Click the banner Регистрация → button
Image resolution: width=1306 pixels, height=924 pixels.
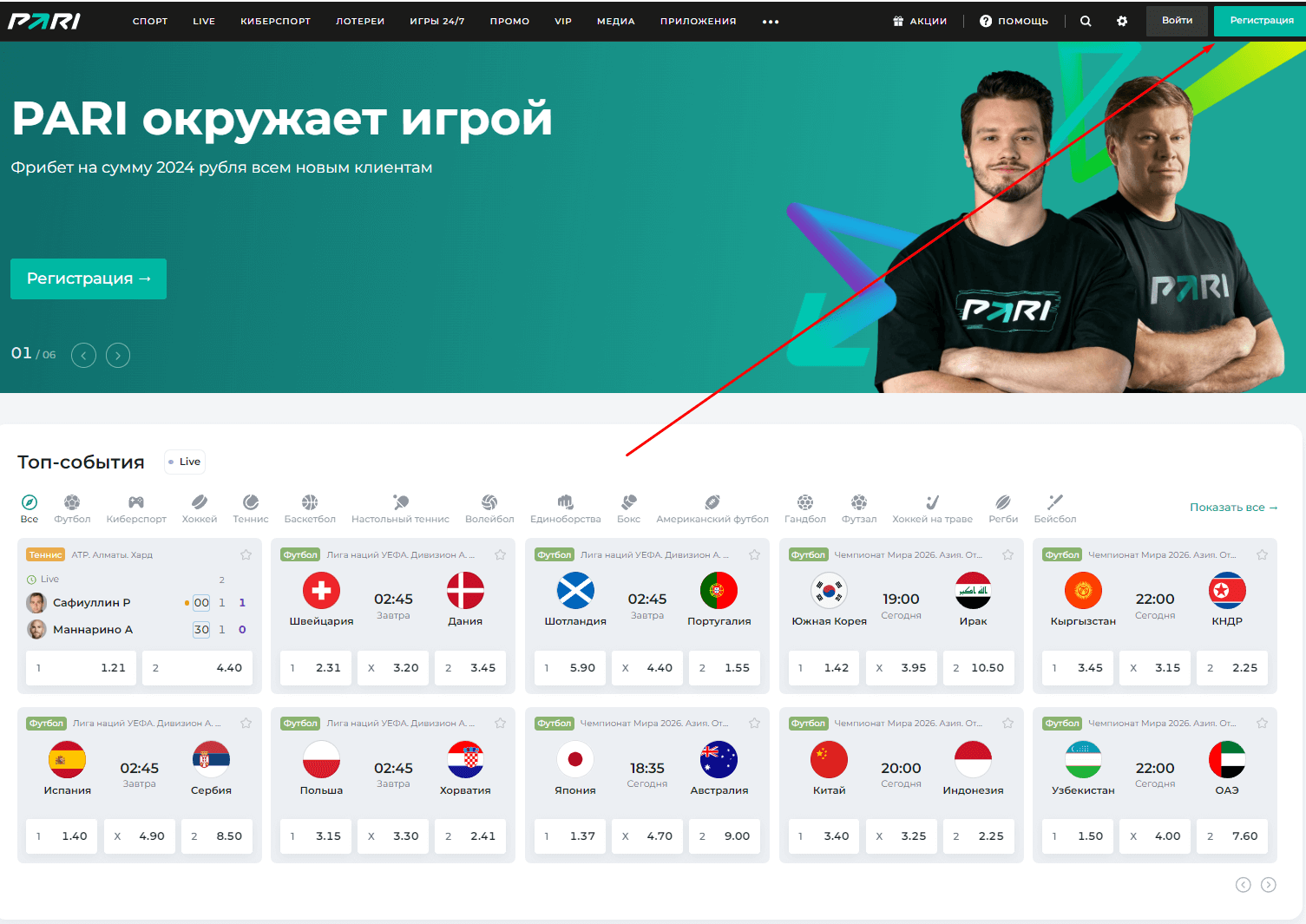[x=89, y=279]
